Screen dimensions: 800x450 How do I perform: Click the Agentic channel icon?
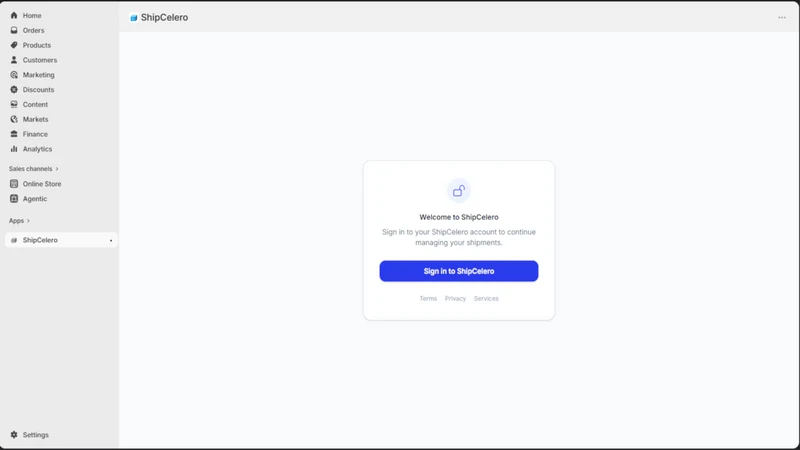(x=14, y=198)
